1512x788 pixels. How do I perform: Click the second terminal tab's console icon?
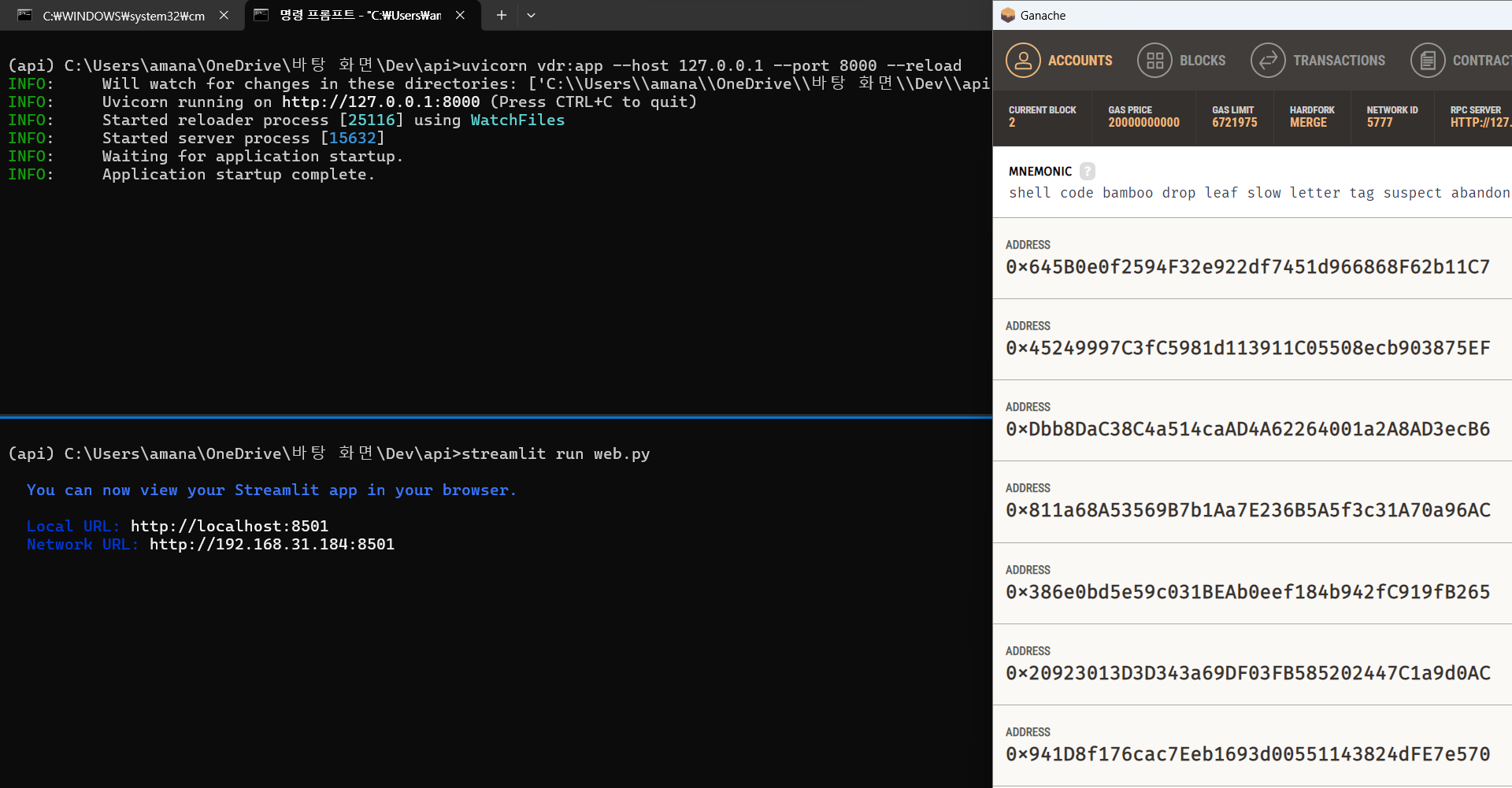(261, 15)
